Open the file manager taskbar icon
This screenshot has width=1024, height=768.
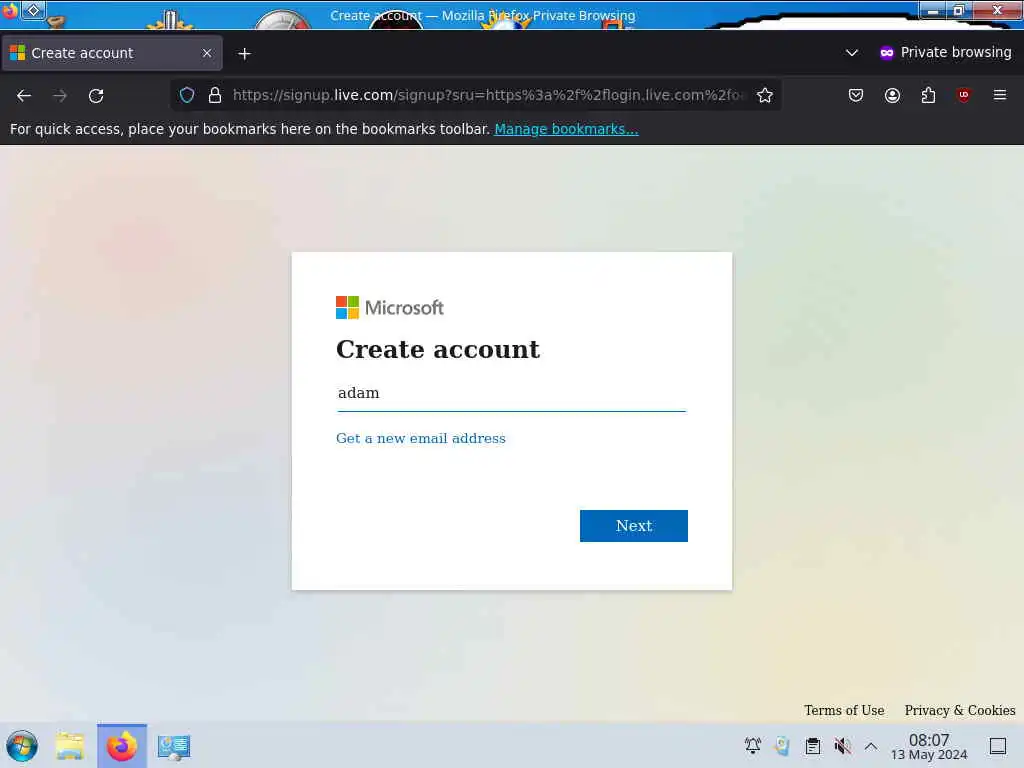[70, 746]
